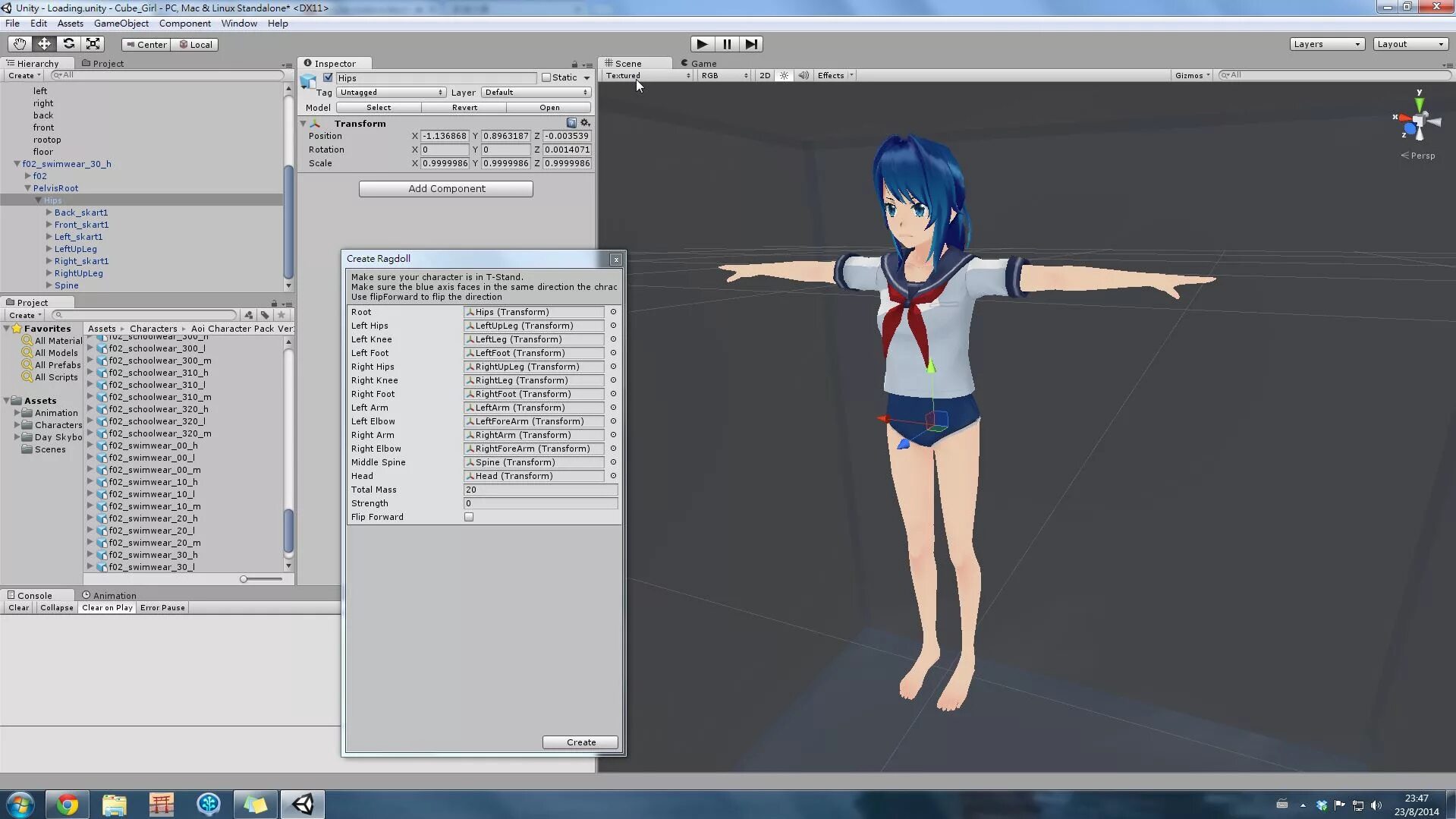Toggle Center pivot mode button

[146, 45]
